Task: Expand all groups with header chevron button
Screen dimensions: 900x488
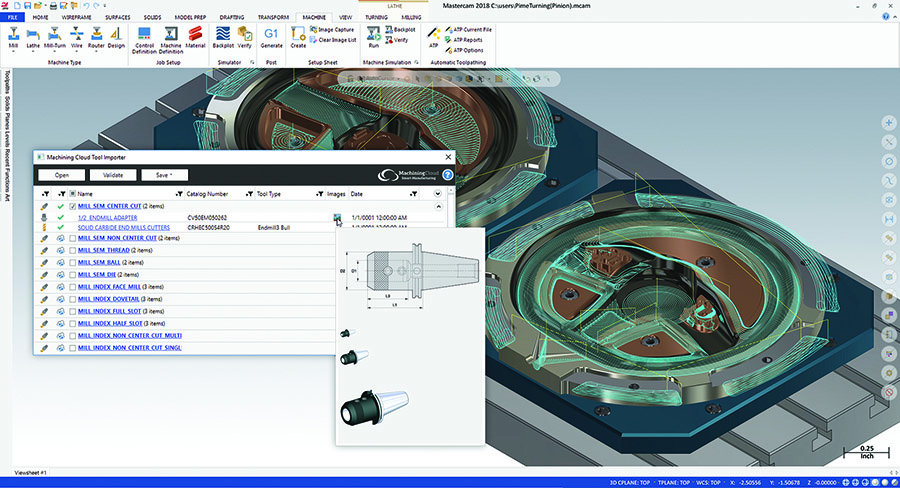Action: (438, 194)
